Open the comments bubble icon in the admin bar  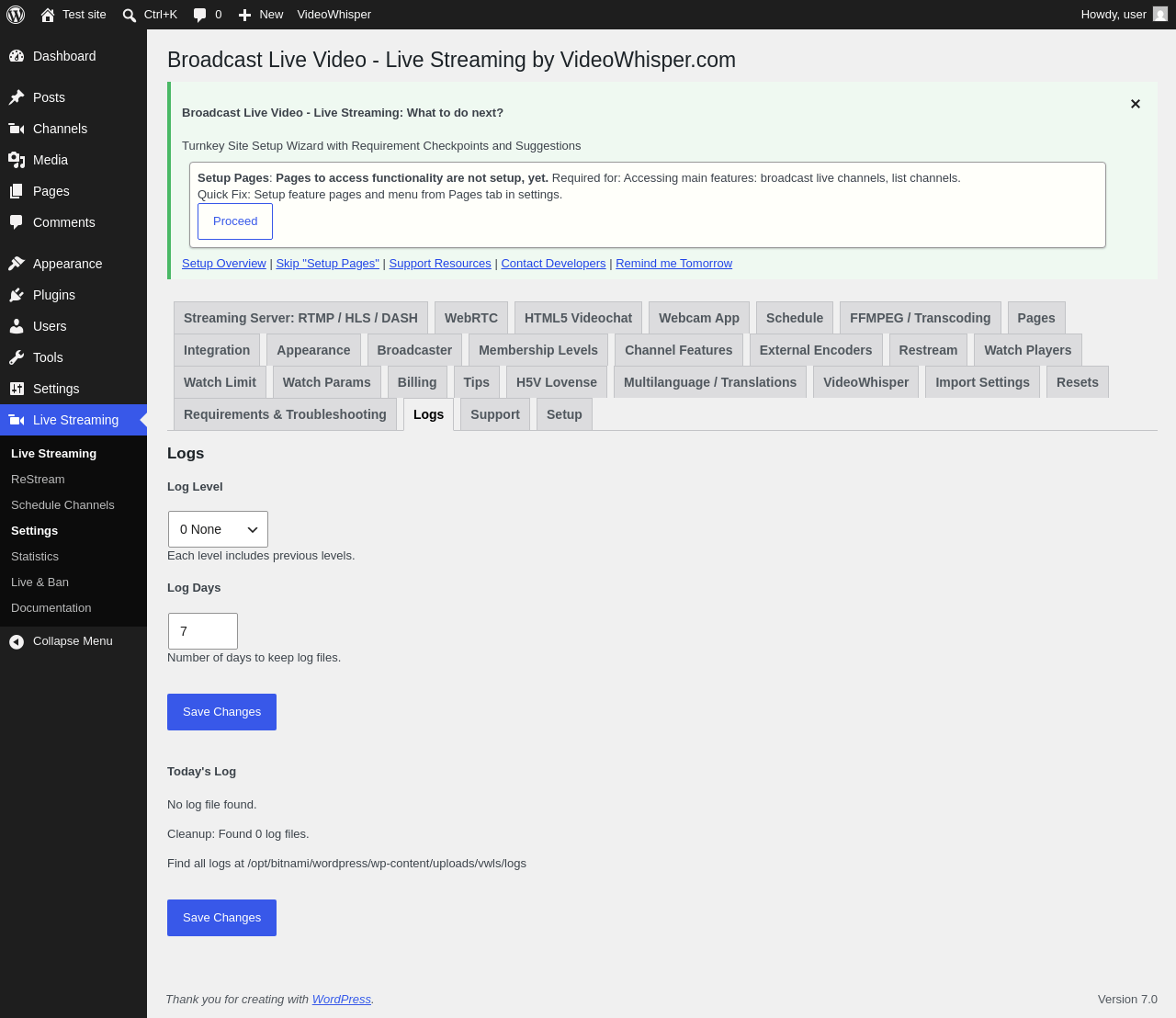(200, 15)
